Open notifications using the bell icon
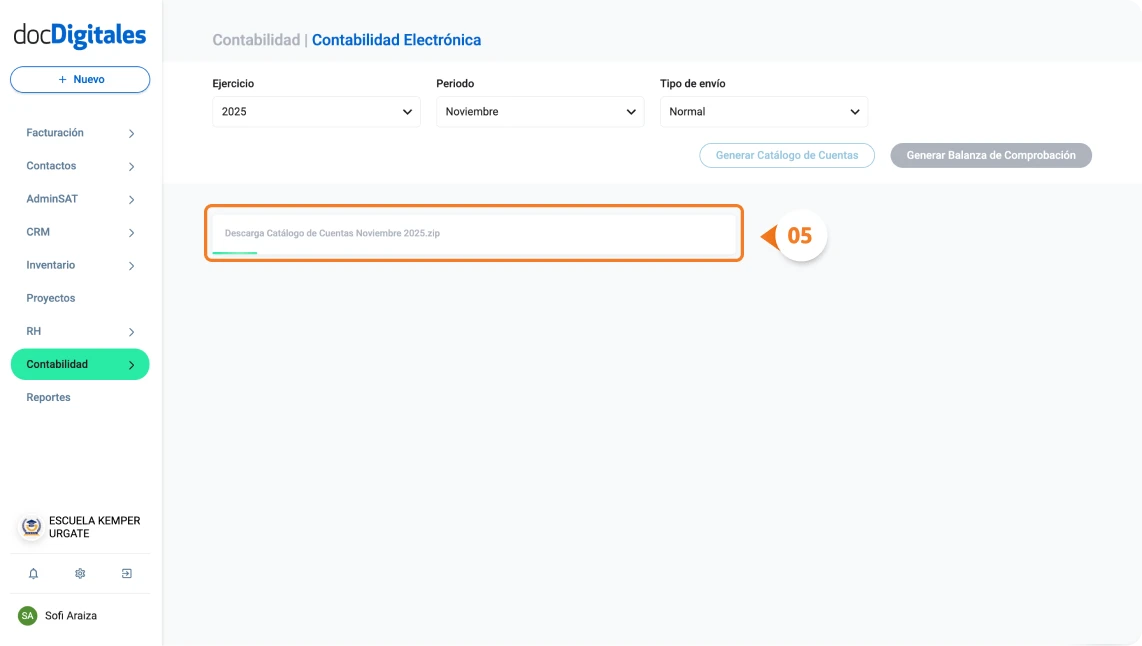The height and width of the screenshot is (646, 1142). (33, 573)
